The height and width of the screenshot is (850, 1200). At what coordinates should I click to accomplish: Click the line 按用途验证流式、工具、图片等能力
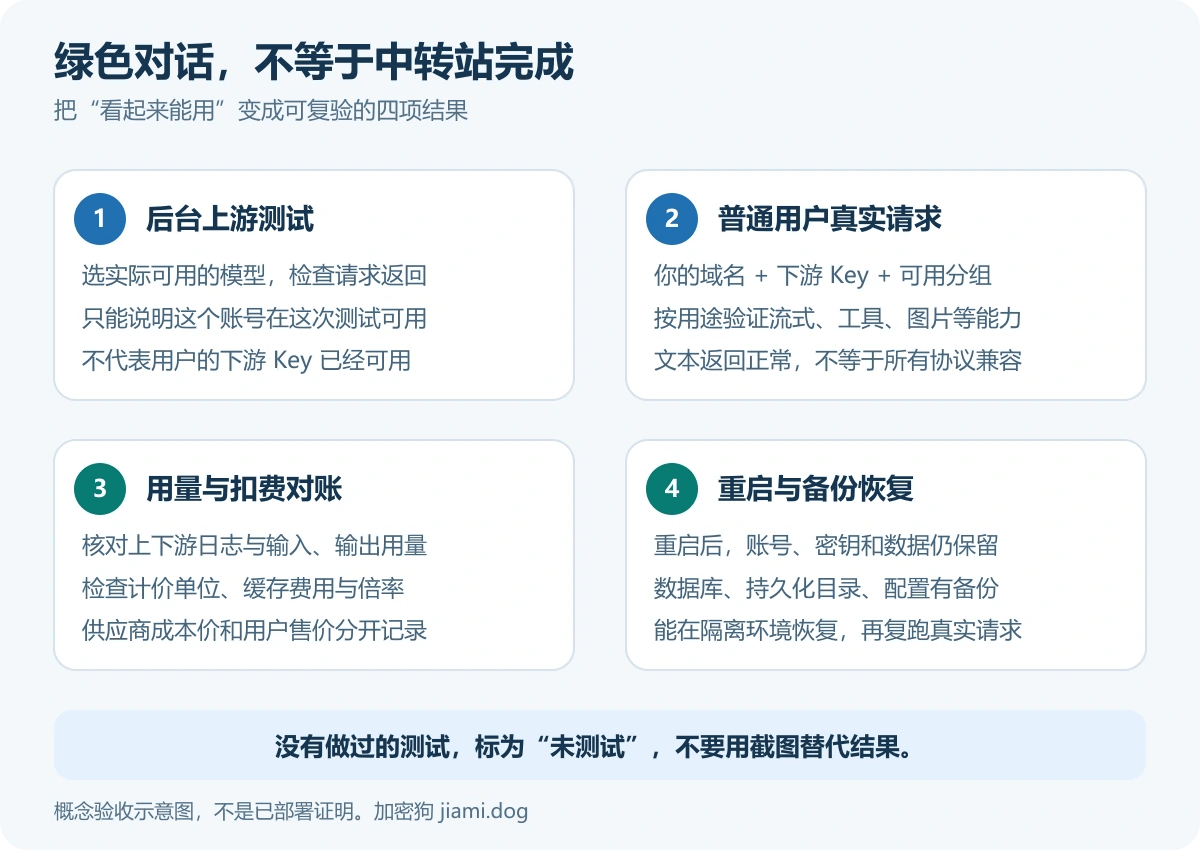pos(838,318)
